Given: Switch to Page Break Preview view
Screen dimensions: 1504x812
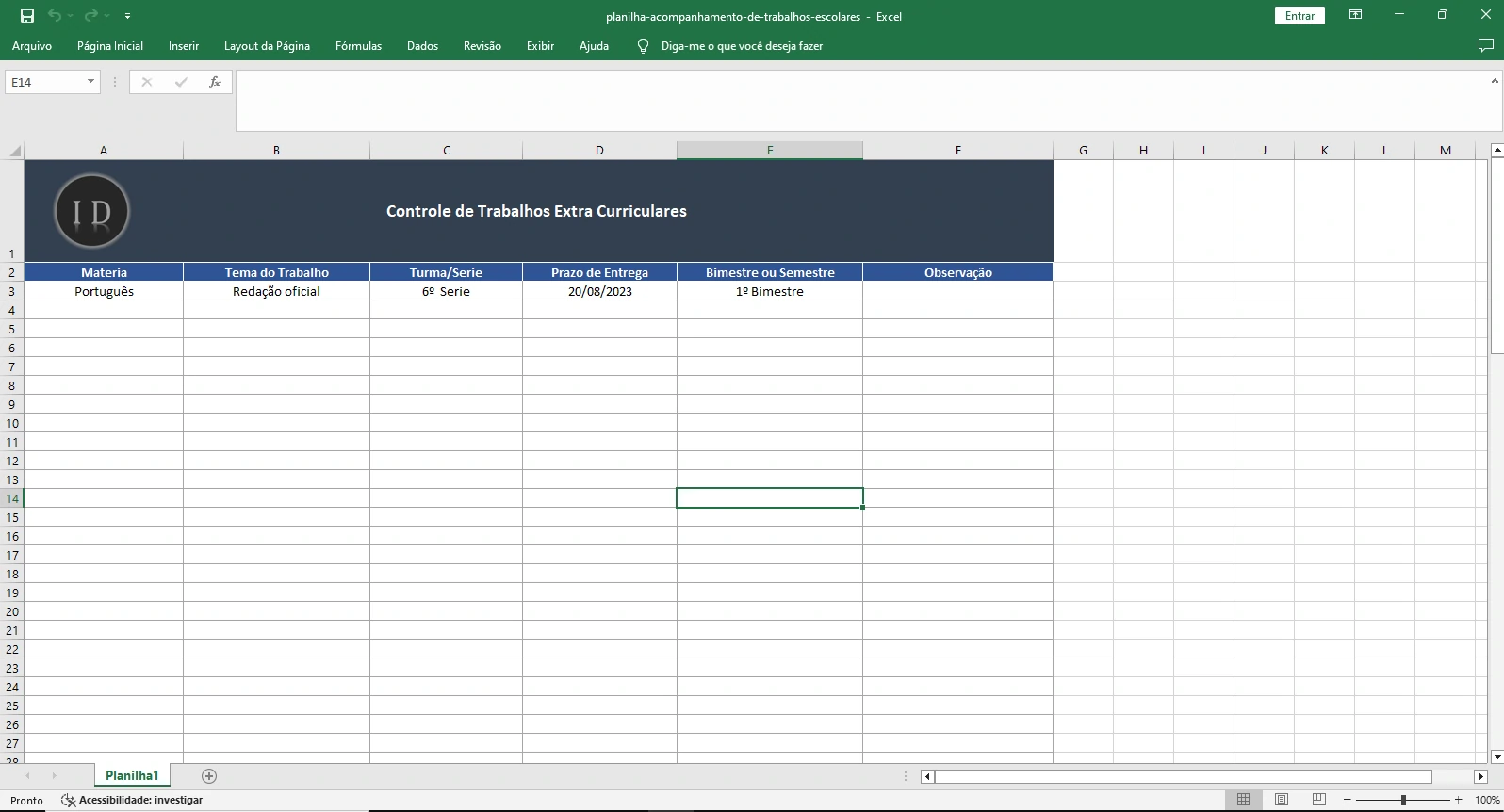Looking at the screenshot, I should [x=1319, y=800].
